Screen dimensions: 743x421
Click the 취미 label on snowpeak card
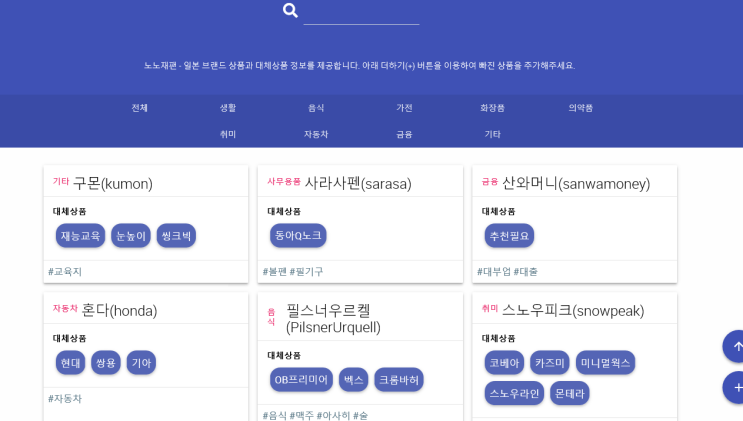490,308
